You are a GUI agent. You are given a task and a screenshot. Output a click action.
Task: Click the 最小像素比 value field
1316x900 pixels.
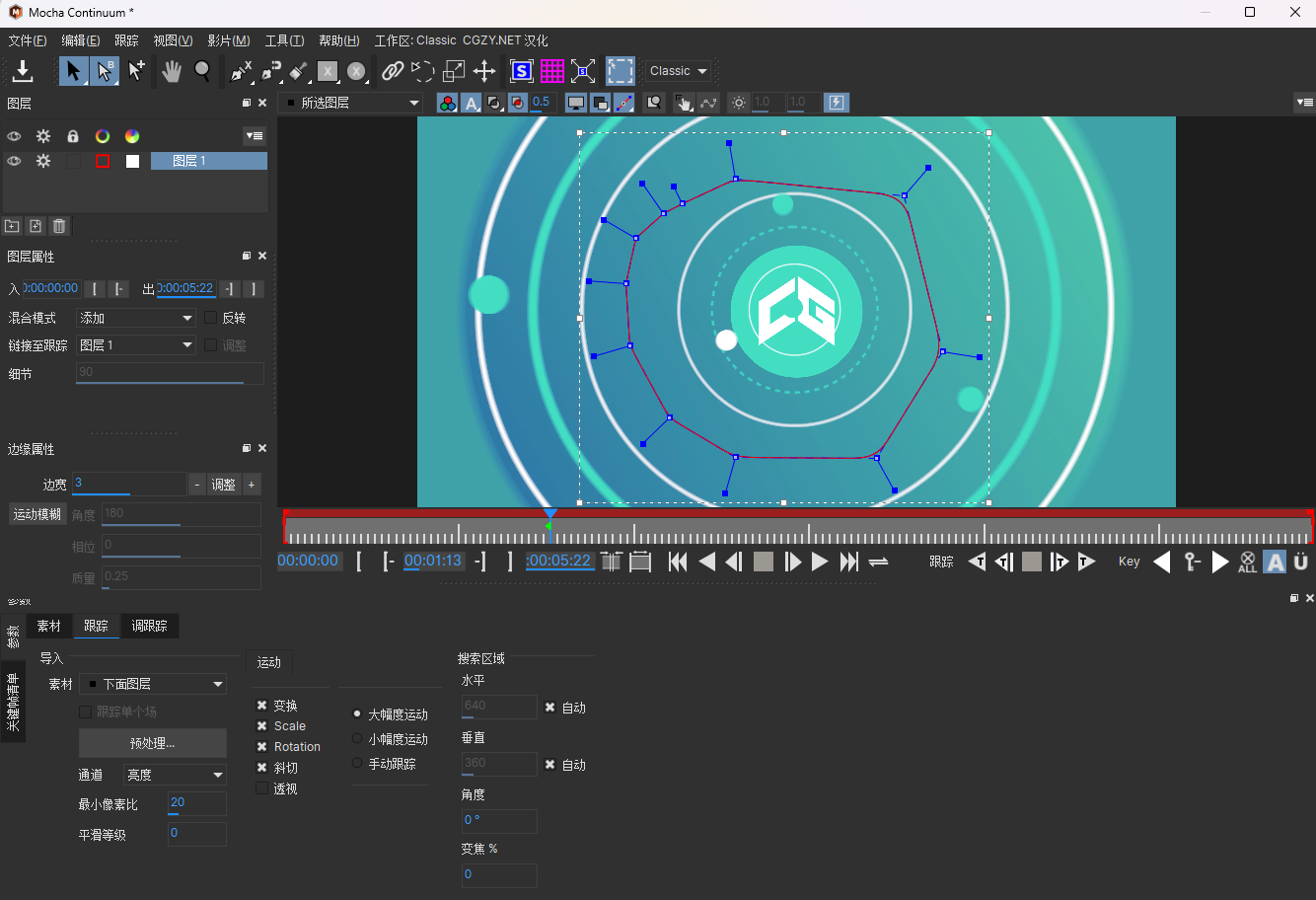(196, 803)
